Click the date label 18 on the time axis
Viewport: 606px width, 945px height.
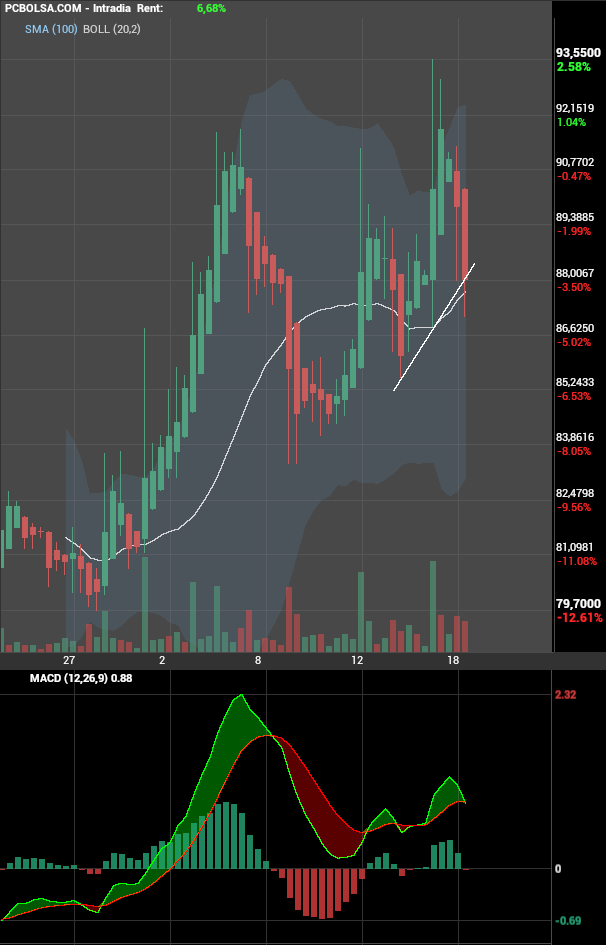point(454,660)
